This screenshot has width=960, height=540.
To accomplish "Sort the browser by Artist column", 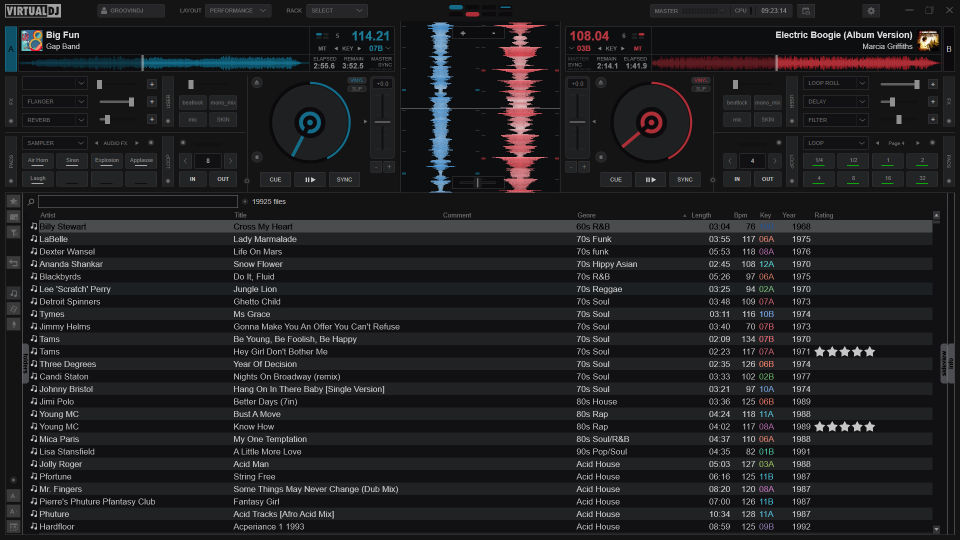I will (x=48, y=216).
